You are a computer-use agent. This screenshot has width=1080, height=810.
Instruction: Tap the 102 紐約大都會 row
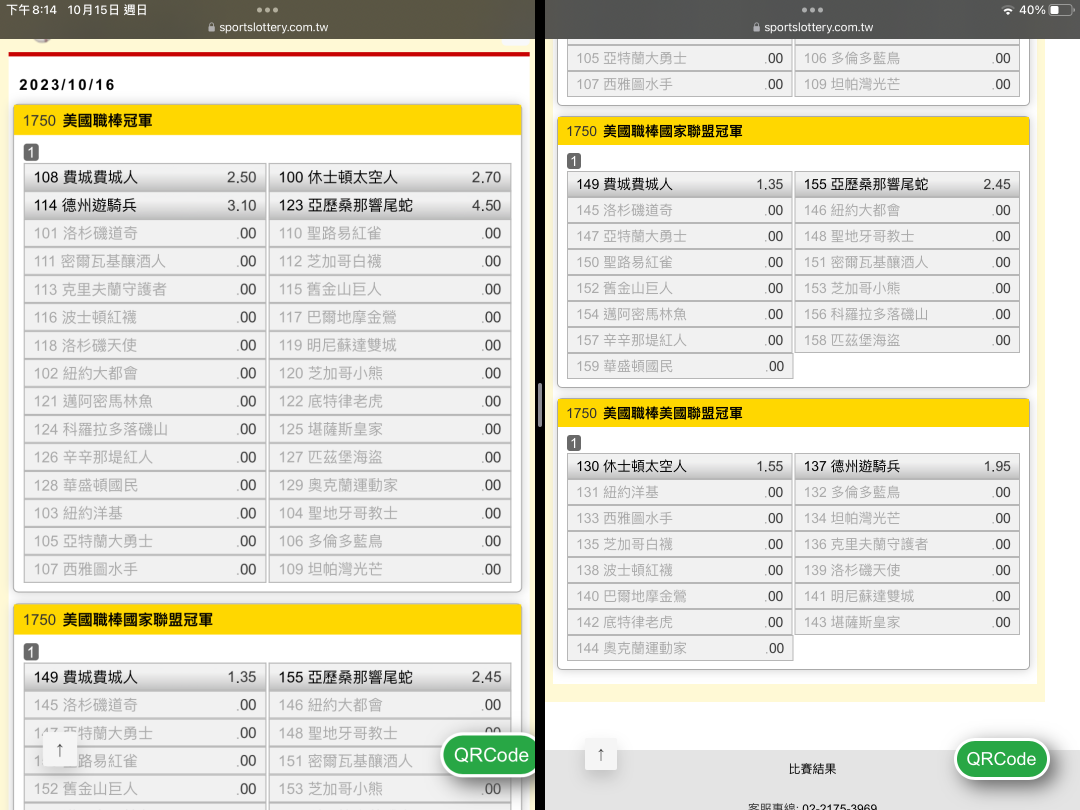(x=145, y=373)
